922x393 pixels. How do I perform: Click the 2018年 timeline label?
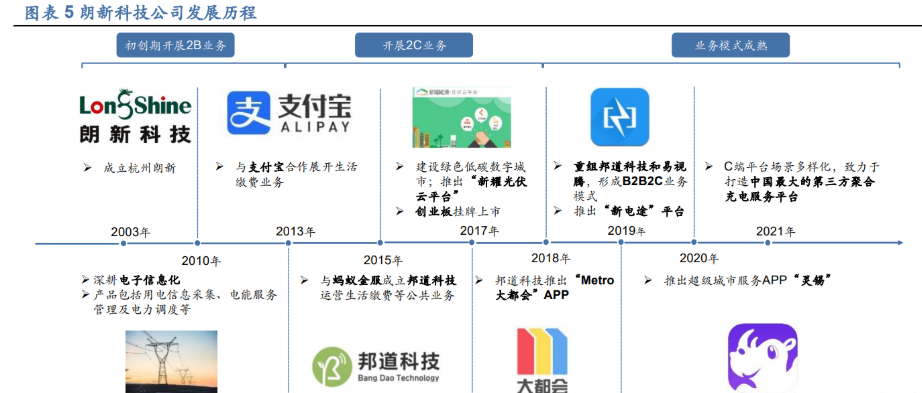click(x=550, y=258)
